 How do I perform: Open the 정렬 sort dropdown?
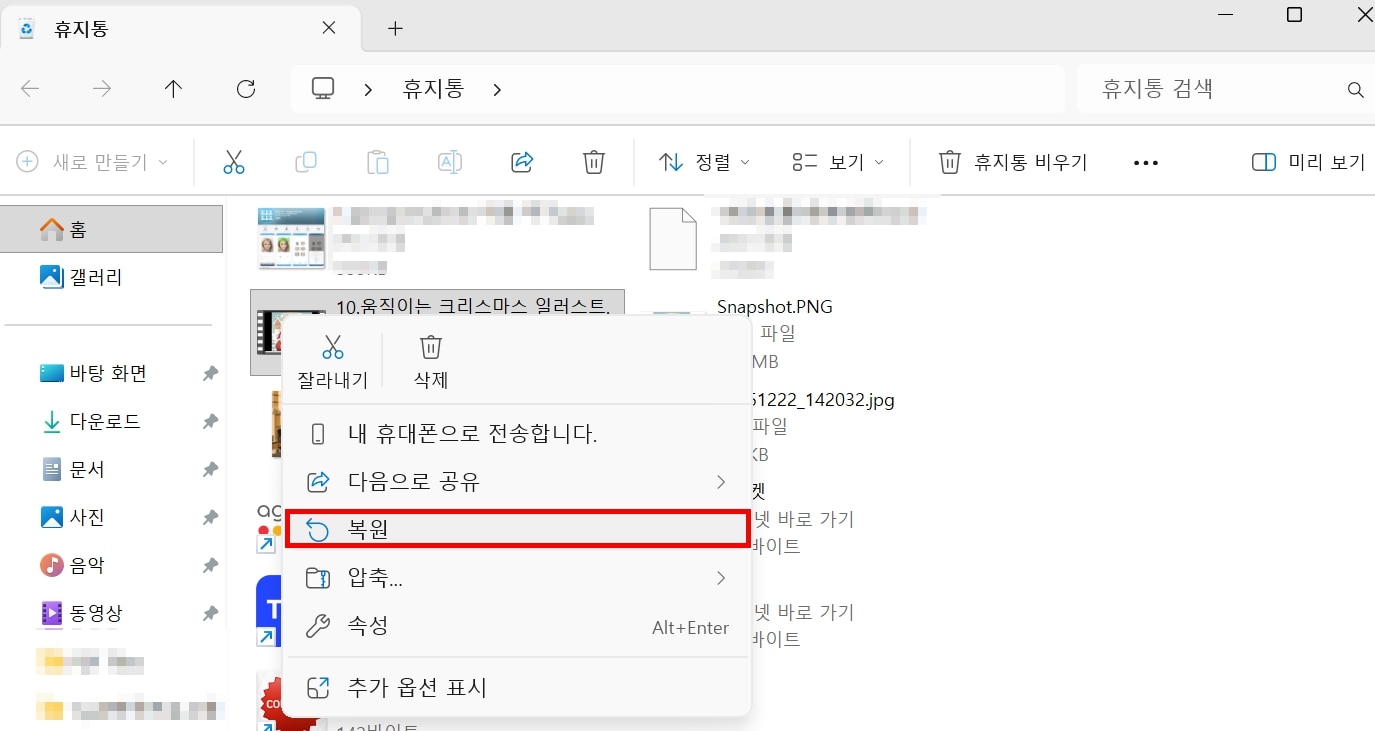(x=705, y=162)
